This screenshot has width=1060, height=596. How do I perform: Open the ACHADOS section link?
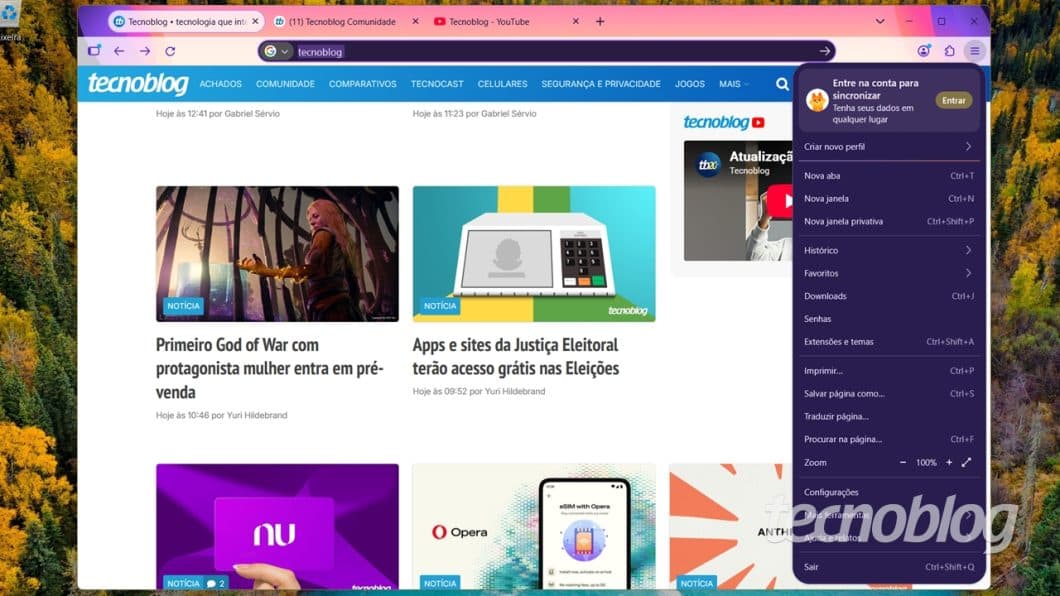click(220, 84)
